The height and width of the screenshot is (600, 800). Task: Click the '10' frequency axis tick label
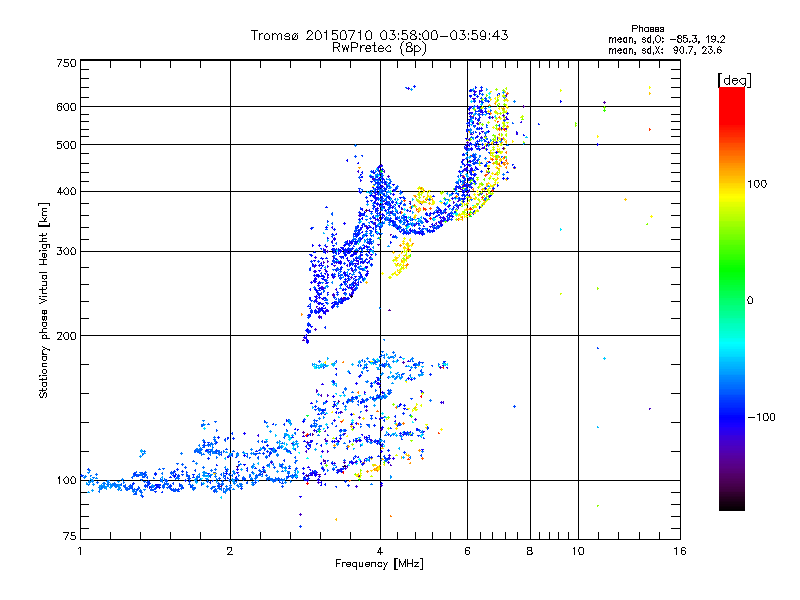click(x=578, y=551)
